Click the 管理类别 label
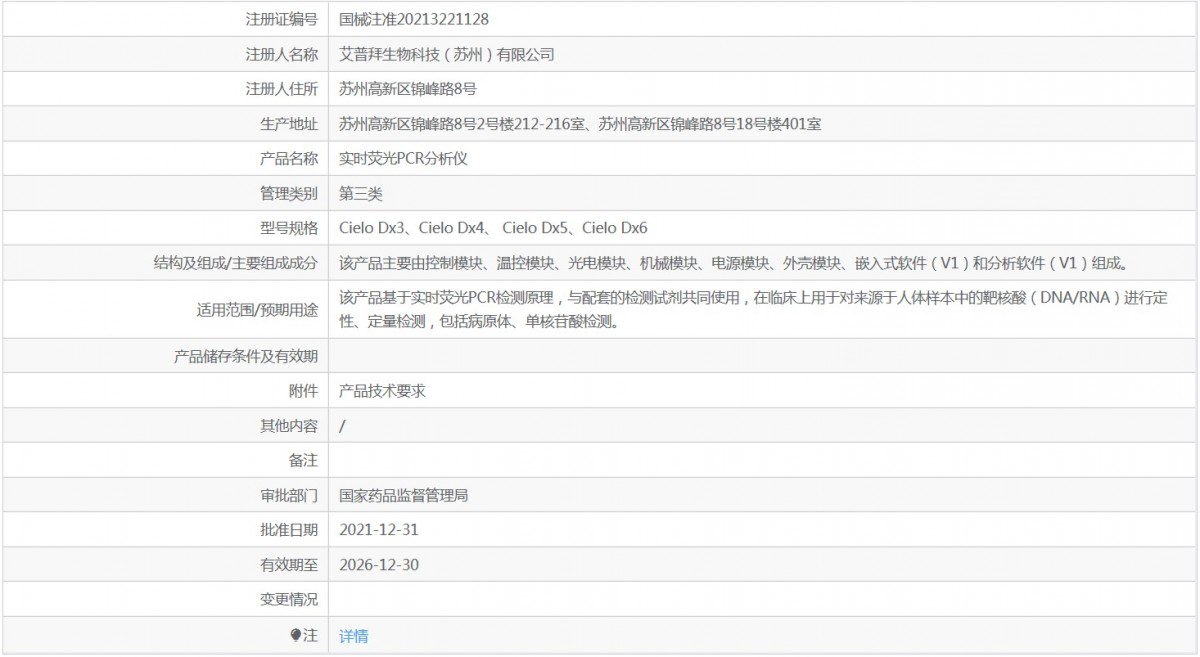 tap(289, 193)
